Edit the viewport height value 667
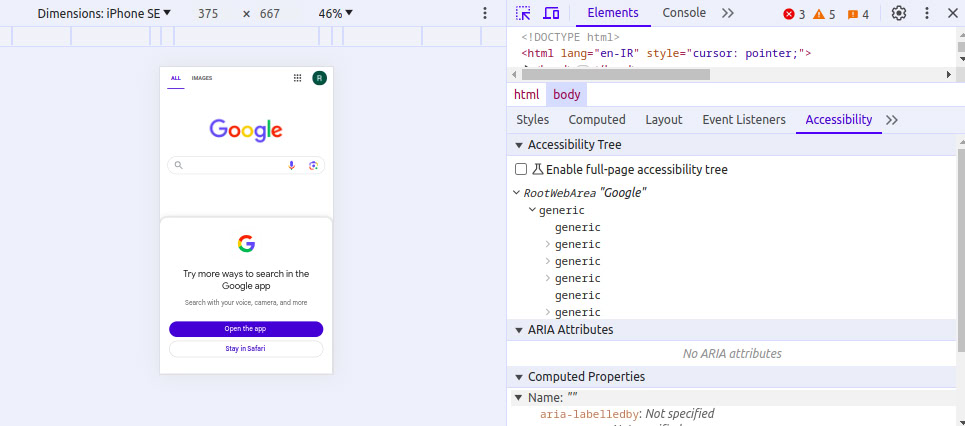The width and height of the screenshot is (965, 426). point(270,14)
